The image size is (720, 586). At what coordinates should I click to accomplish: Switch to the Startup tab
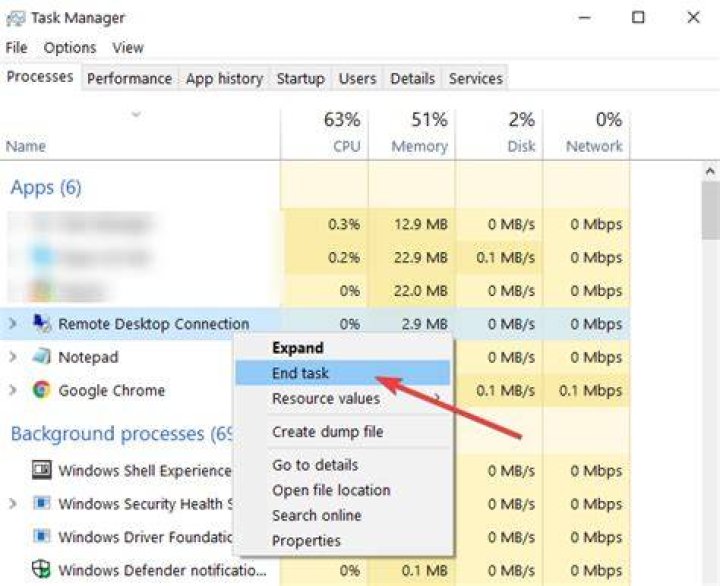pos(301,79)
